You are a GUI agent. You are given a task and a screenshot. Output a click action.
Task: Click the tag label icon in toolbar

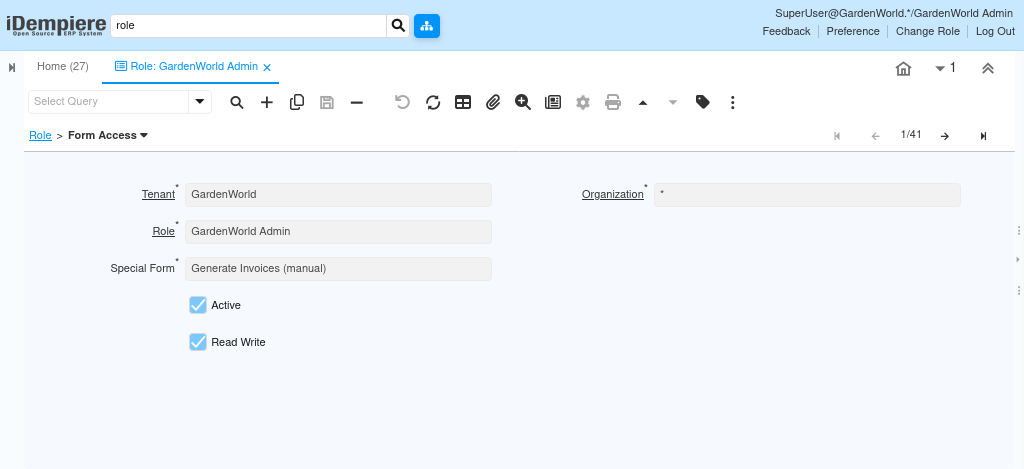point(703,103)
